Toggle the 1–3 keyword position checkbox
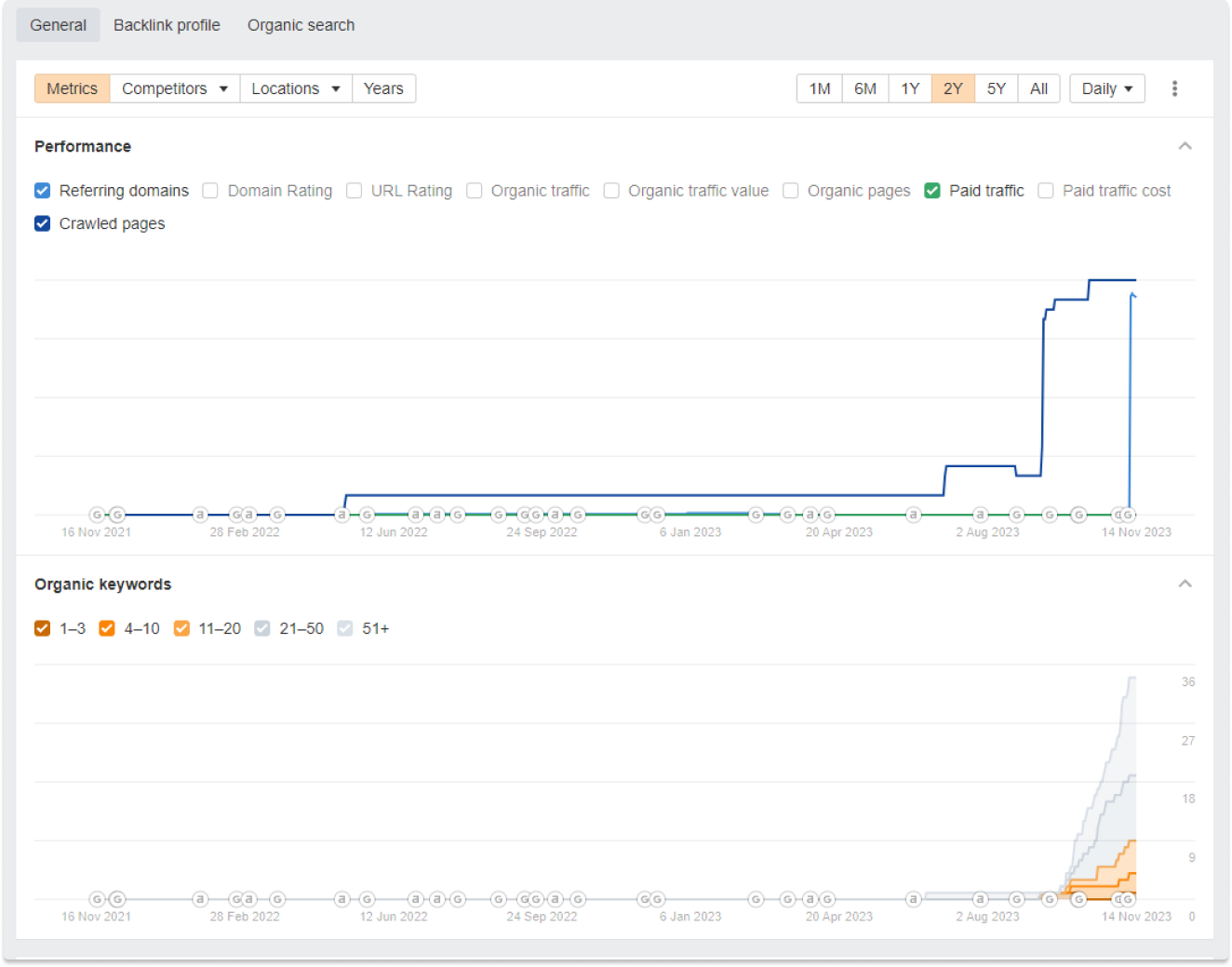This screenshot has width=1232, height=967. [x=43, y=628]
